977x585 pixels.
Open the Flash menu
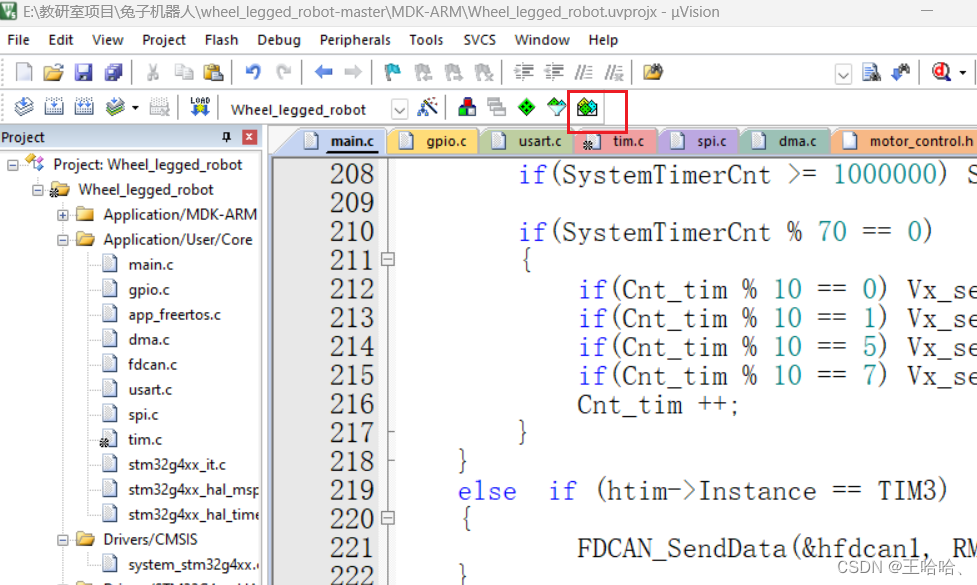click(x=222, y=40)
